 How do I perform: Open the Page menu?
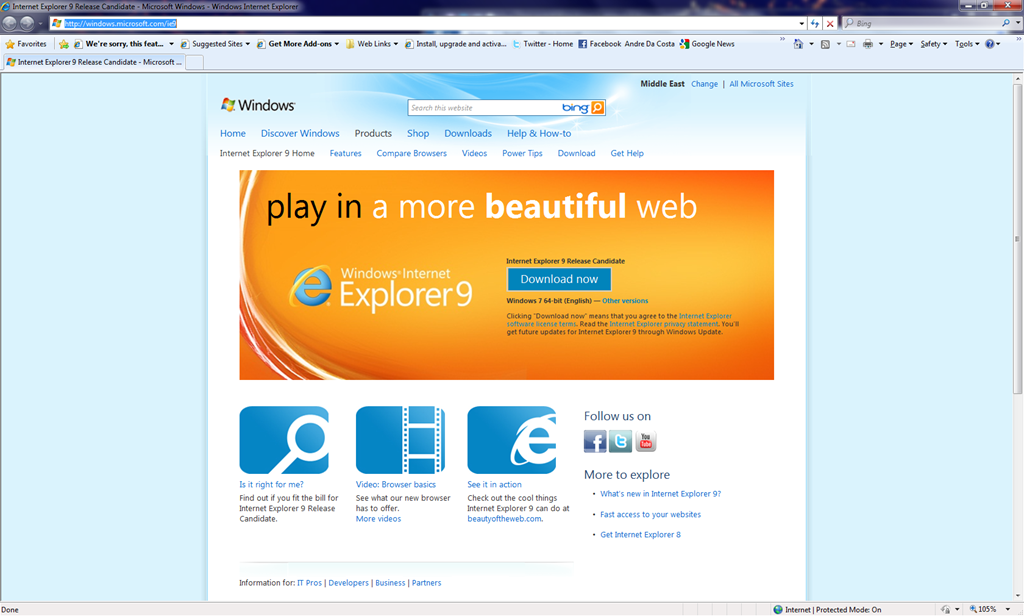901,44
